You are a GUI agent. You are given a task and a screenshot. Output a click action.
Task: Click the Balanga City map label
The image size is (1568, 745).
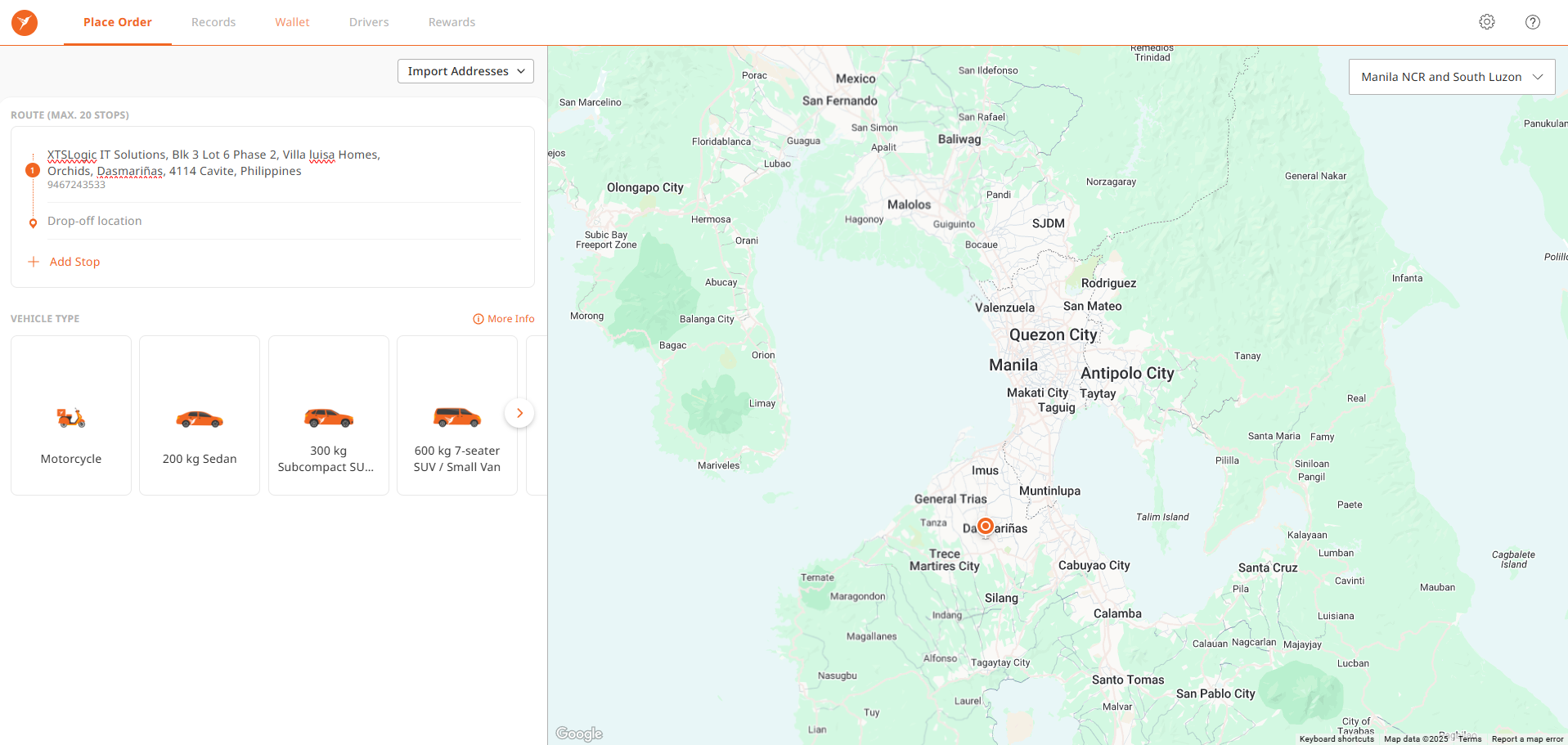(x=707, y=319)
